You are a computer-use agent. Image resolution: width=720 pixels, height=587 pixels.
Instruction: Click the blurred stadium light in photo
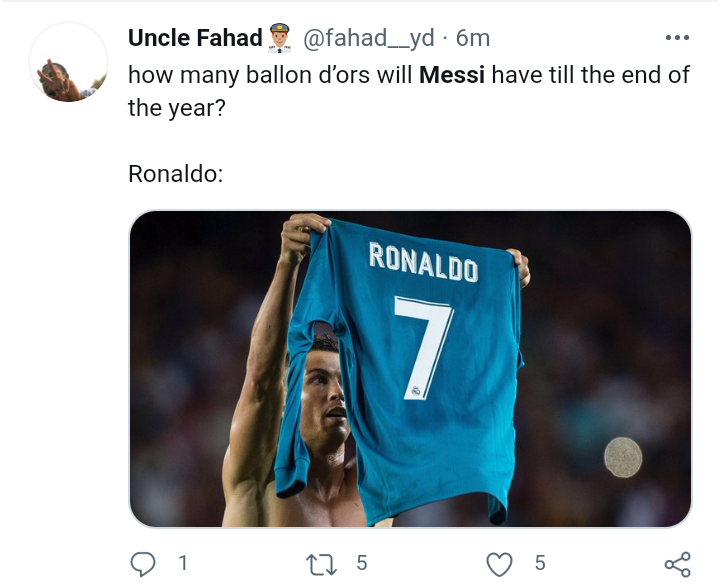[623, 457]
